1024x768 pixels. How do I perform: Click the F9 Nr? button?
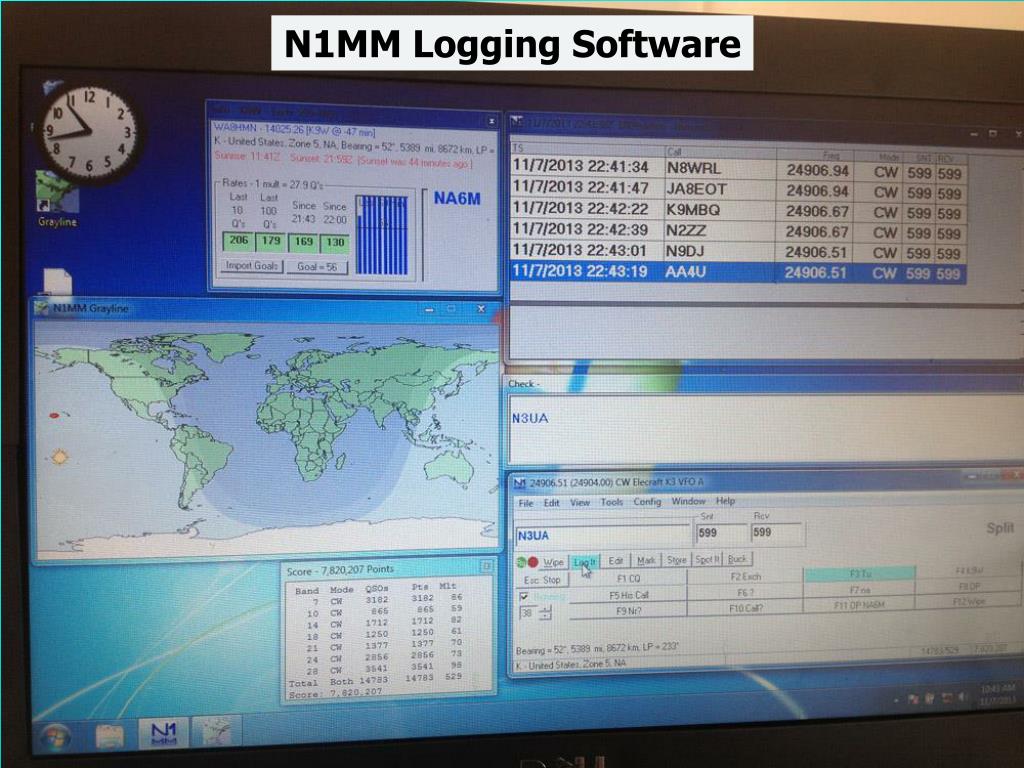[628, 611]
